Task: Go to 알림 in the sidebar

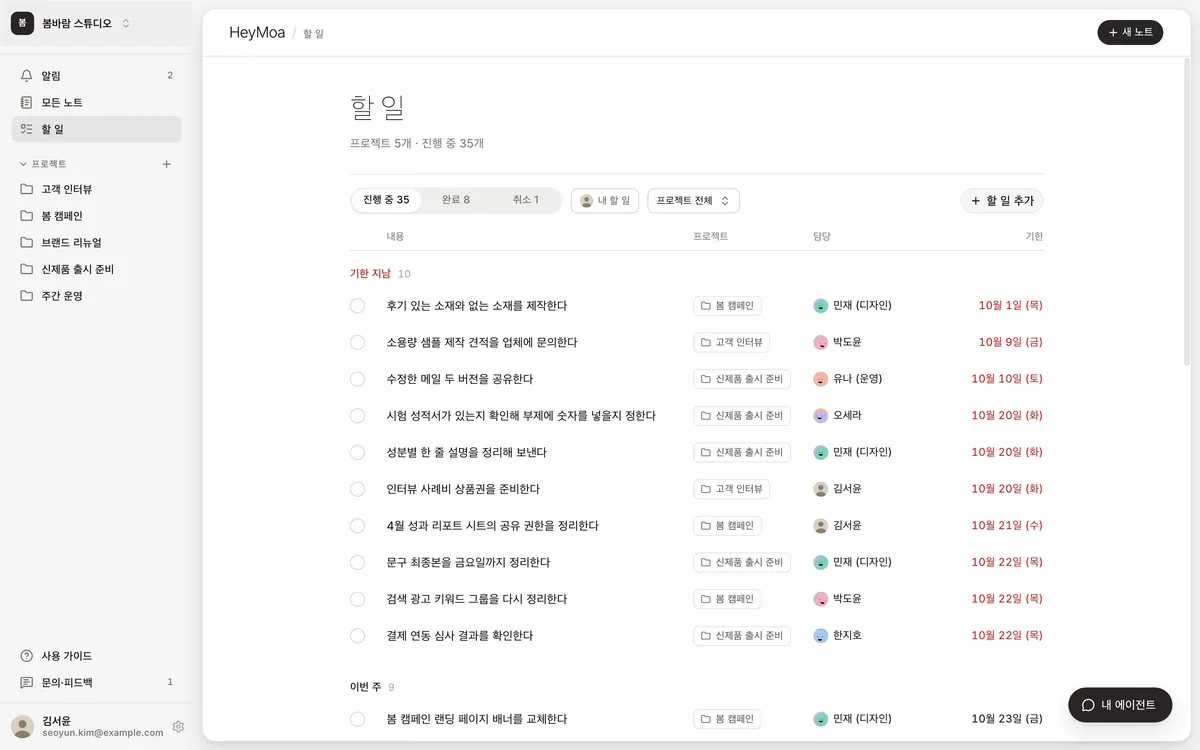Action: [x=96, y=76]
